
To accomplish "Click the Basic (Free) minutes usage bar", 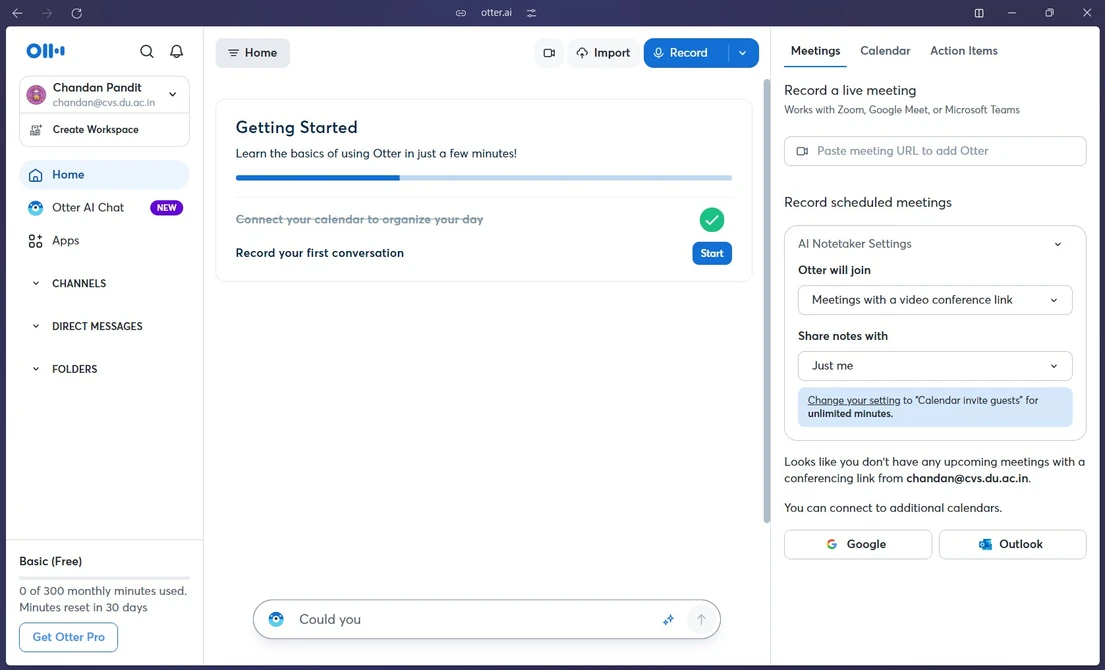I will tap(104, 578).
